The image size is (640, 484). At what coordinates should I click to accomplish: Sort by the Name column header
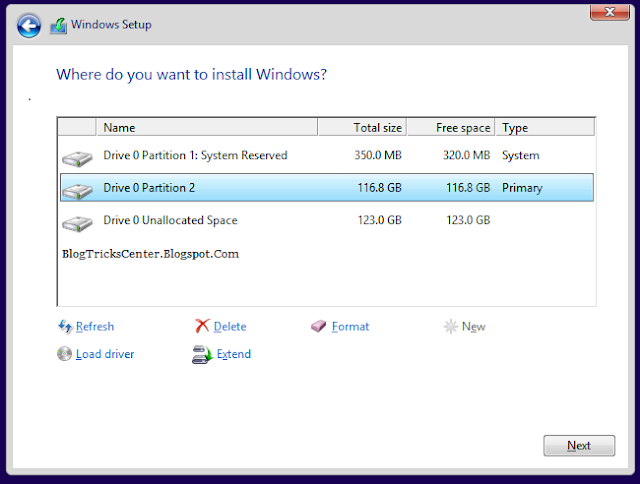pos(207,127)
